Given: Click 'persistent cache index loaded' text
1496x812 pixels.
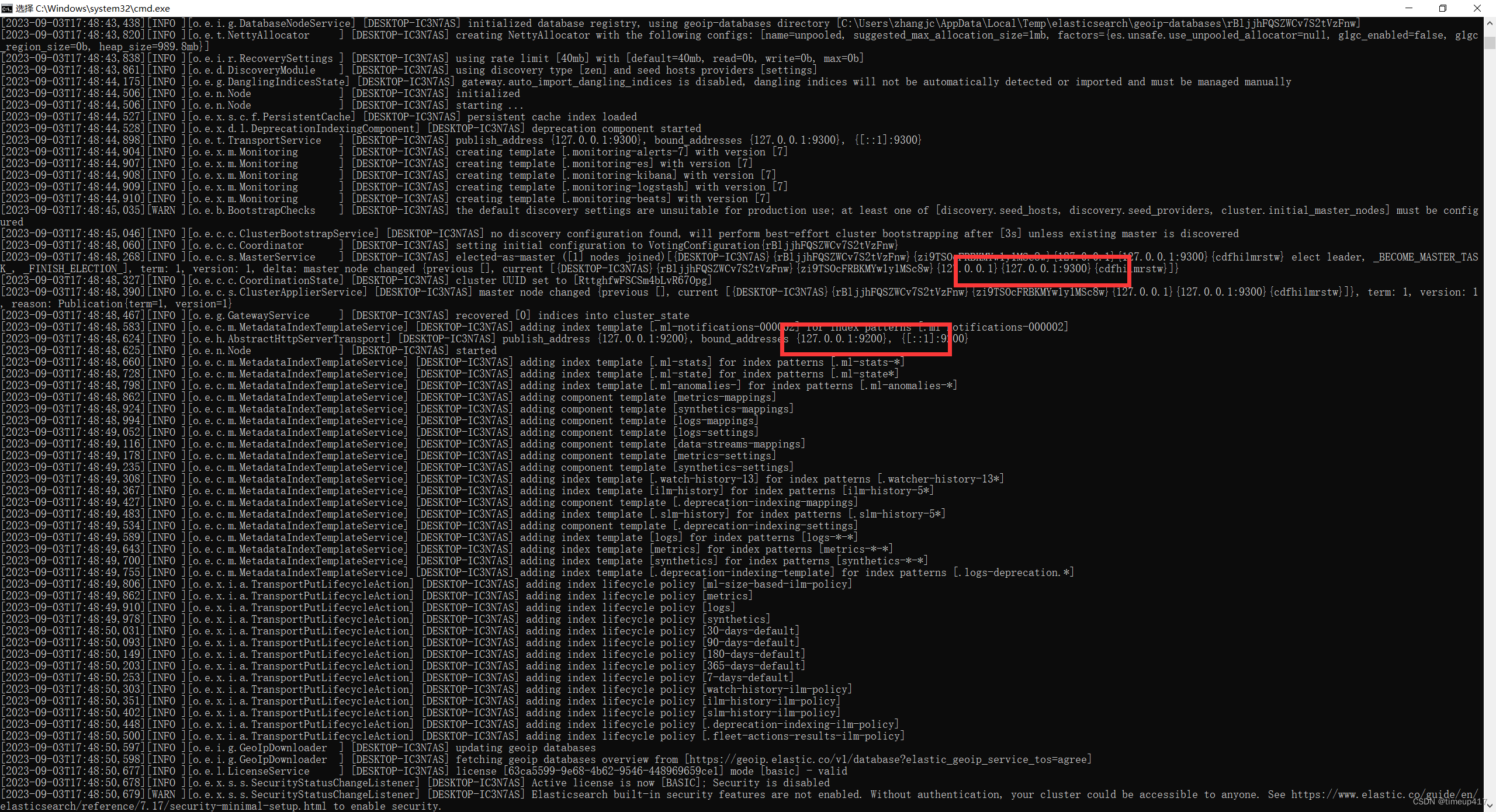Looking at the screenshot, I should [x=552, y=117].
